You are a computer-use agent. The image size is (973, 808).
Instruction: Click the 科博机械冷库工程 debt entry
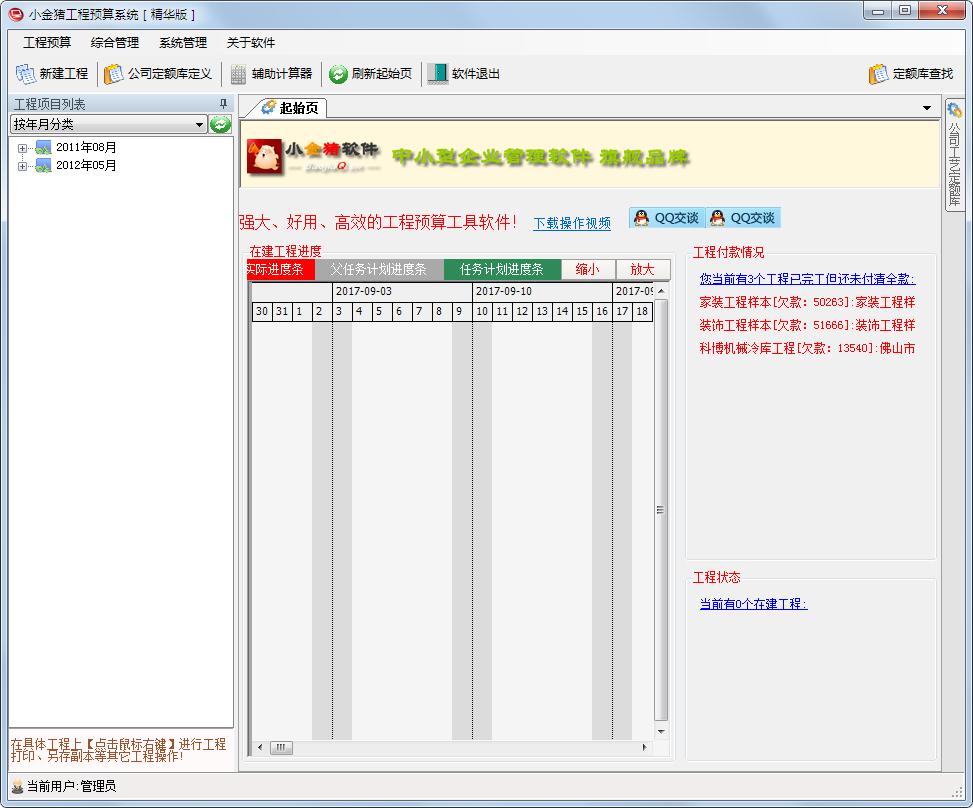click(x=807, y=348)
